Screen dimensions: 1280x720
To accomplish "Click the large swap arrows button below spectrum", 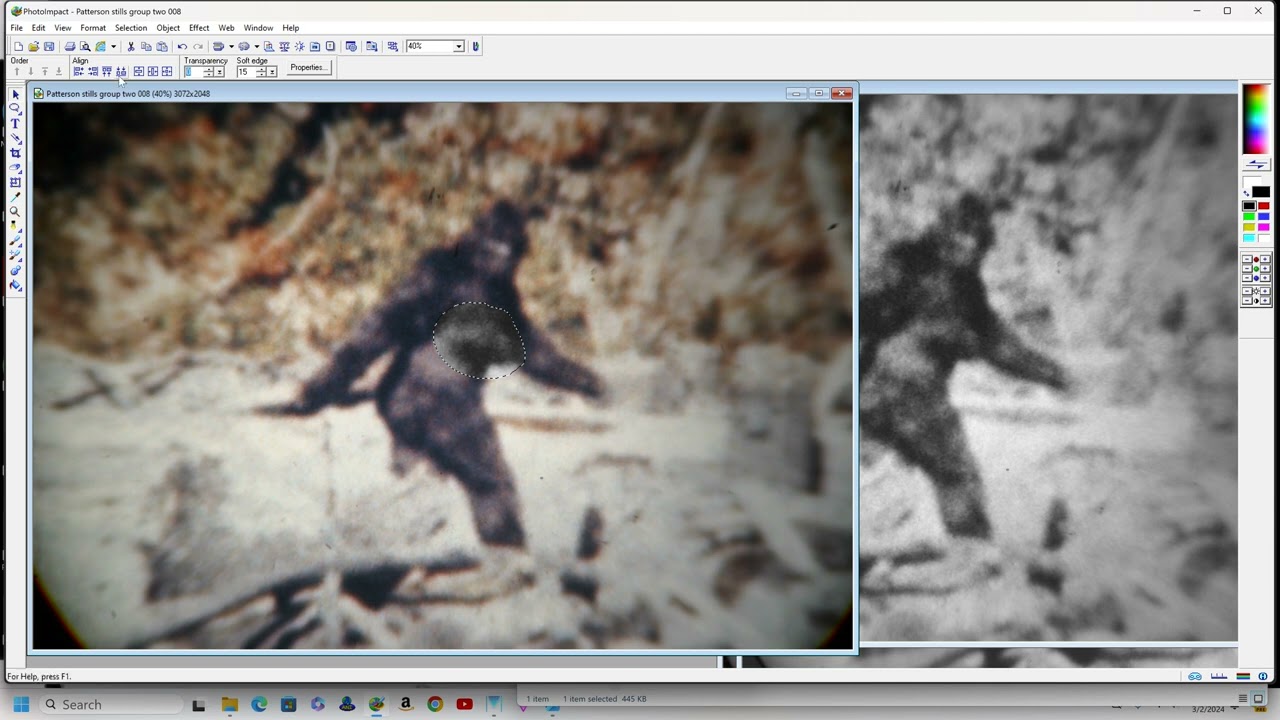I will [x=1257, y=164].
